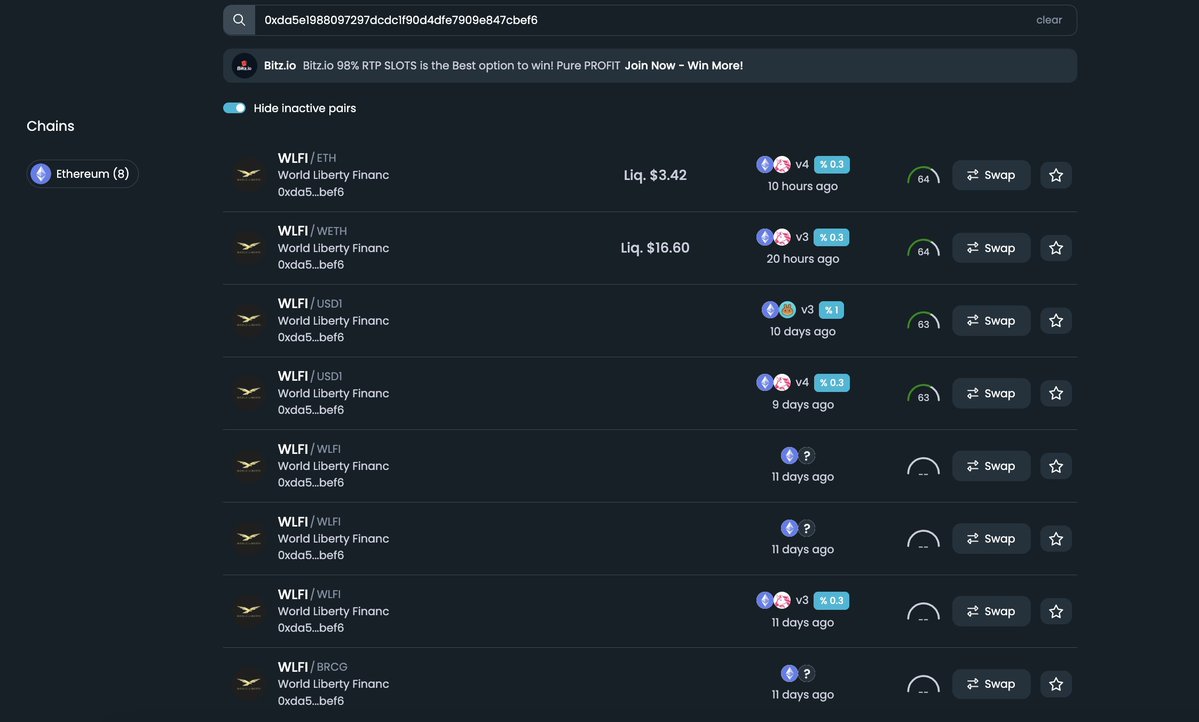Add WLFI/WLFI v3 pair to favorites
The width and height of the screenshot is (1199, 722).
pyautogui.click(x=1056, y=611)
